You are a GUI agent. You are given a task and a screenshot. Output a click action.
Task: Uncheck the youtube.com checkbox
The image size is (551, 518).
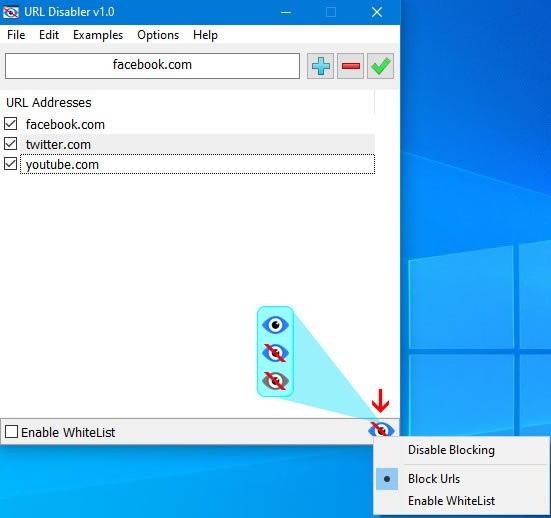pyautogui.click(x=11, y=164)
